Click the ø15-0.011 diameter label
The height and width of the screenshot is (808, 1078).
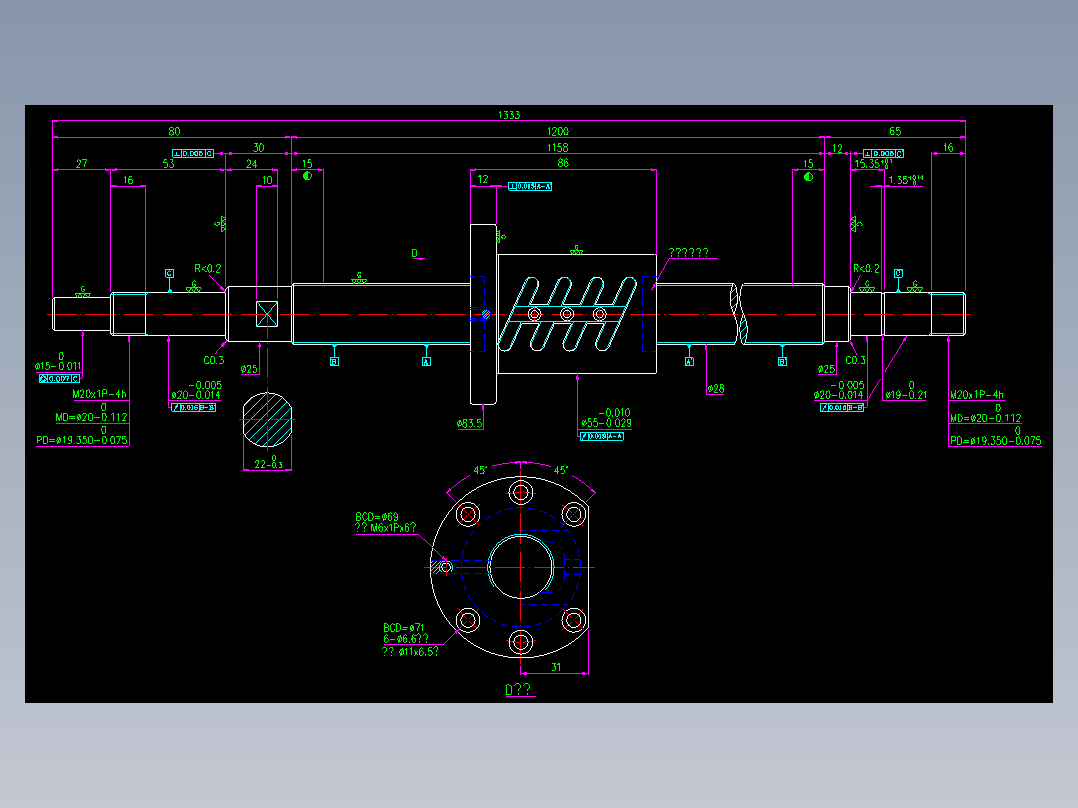pos(58,362)
